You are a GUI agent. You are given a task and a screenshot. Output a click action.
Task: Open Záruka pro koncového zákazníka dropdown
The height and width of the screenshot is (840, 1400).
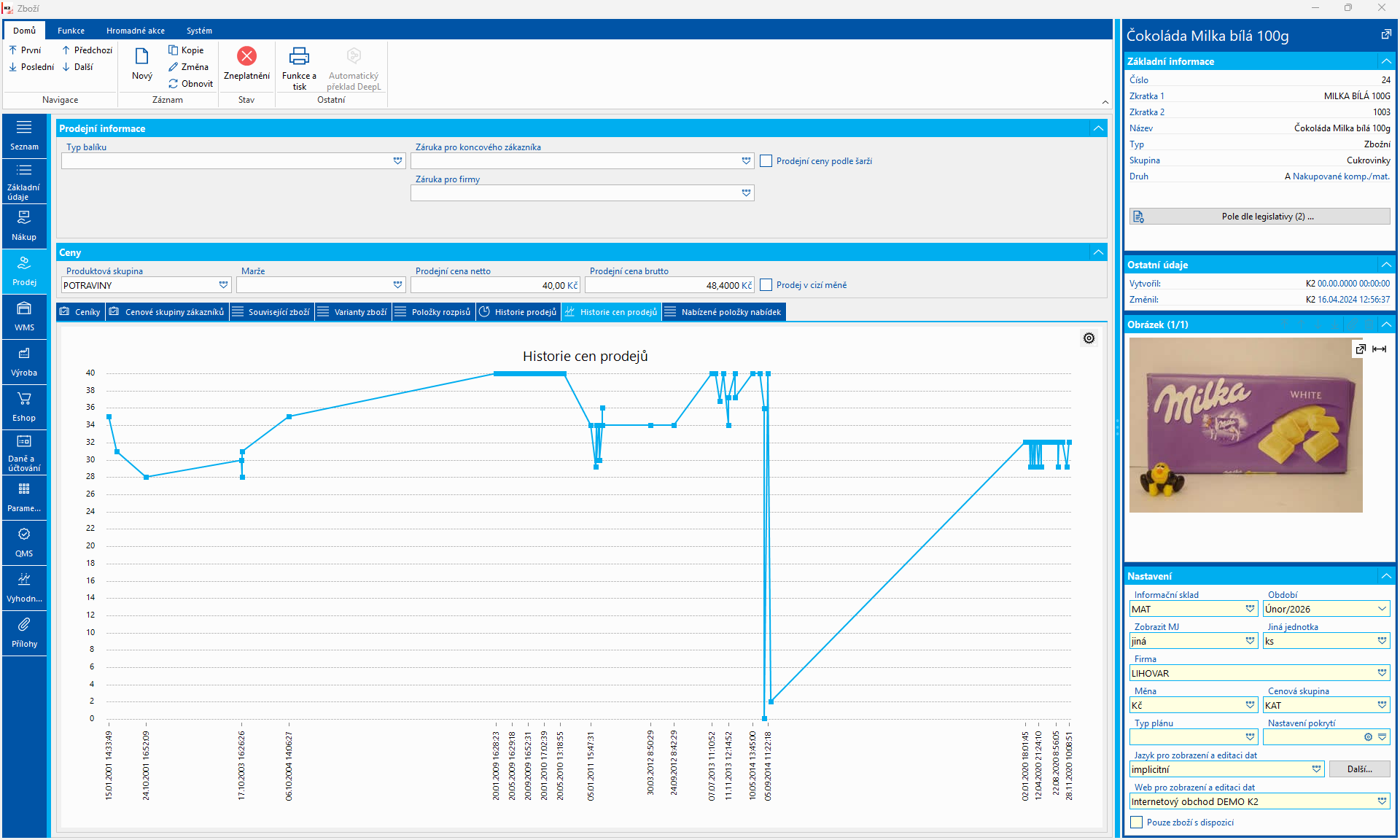[x=746, y=161]
